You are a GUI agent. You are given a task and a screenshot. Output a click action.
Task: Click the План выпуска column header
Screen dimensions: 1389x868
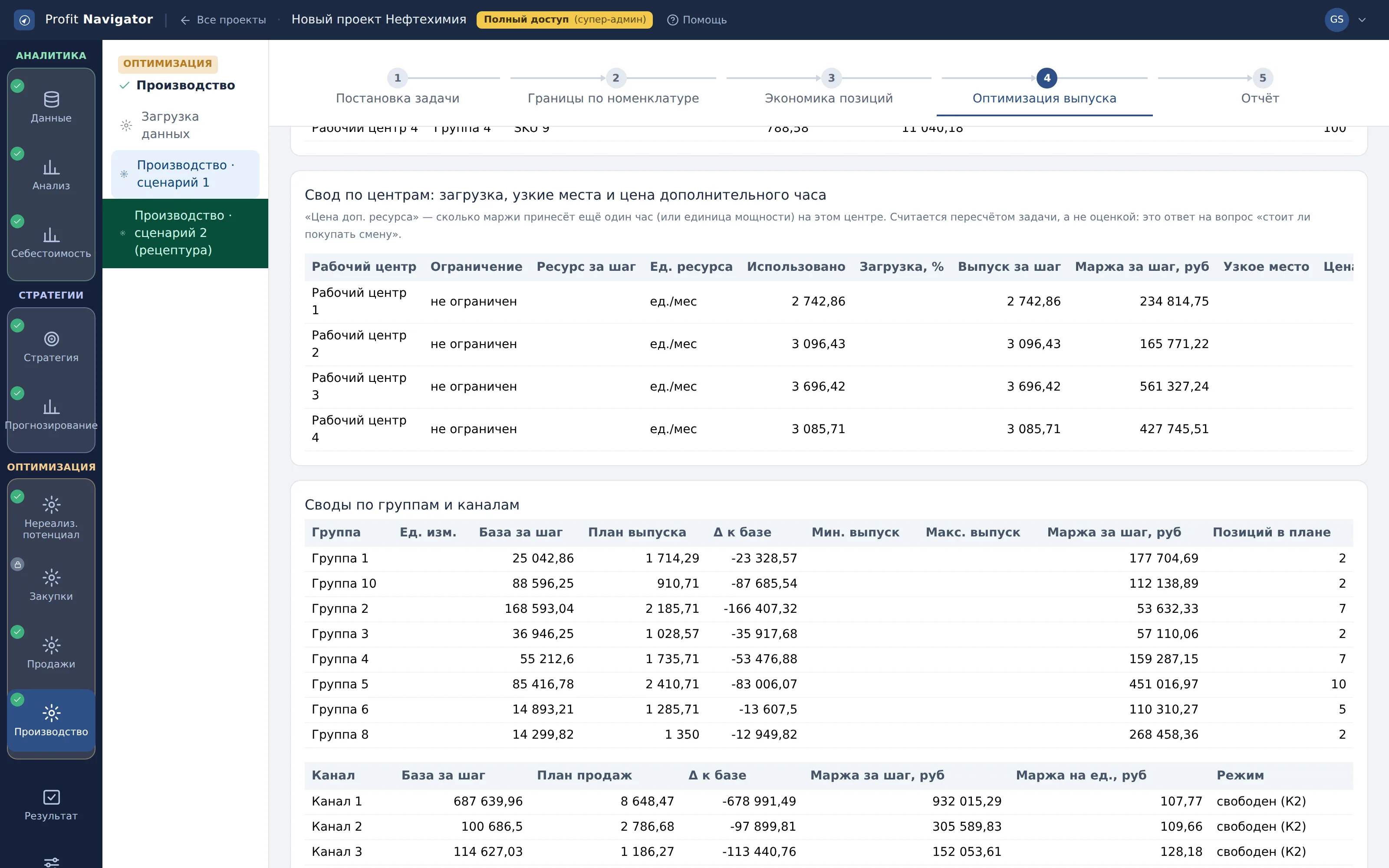point(637,533)
